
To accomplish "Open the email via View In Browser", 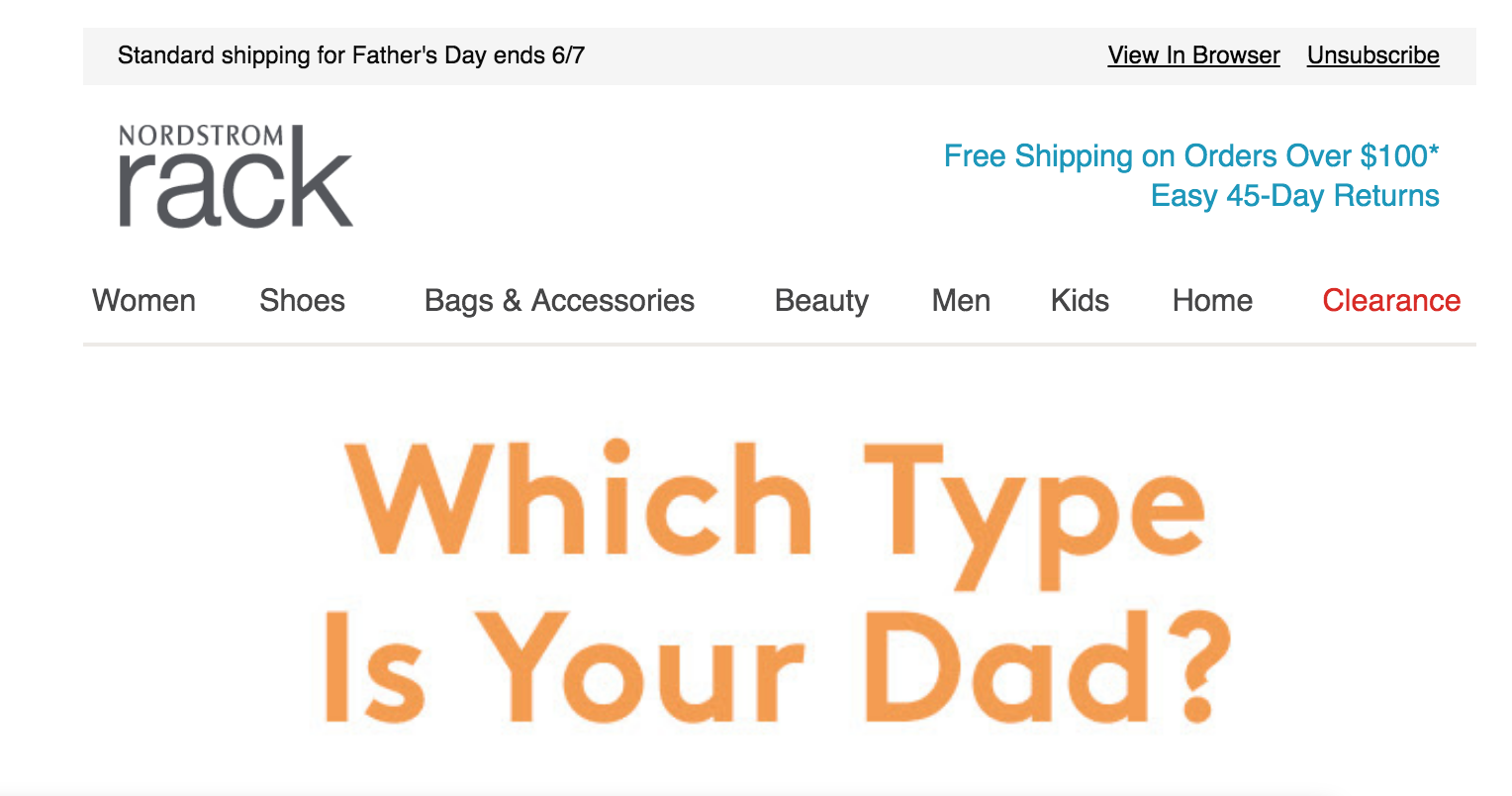I will 1193,55.
